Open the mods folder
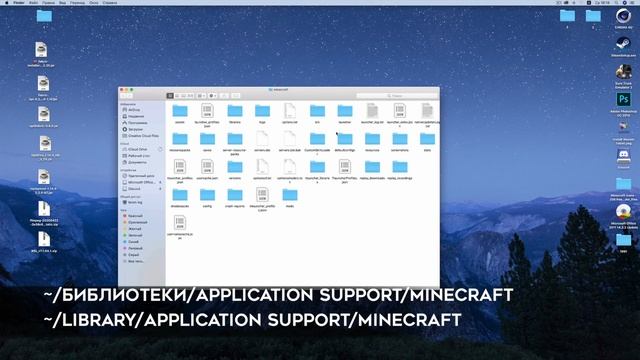Screen dimensions: 640x360 290,195
